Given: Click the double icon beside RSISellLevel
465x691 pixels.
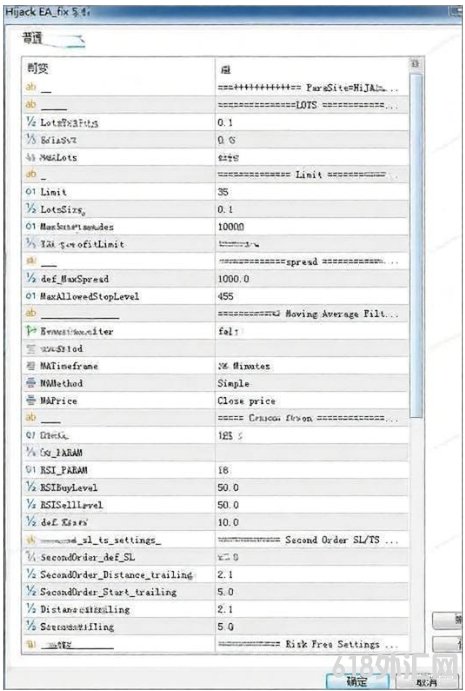Looking at the screenshot, I should (x=30, y=505).
